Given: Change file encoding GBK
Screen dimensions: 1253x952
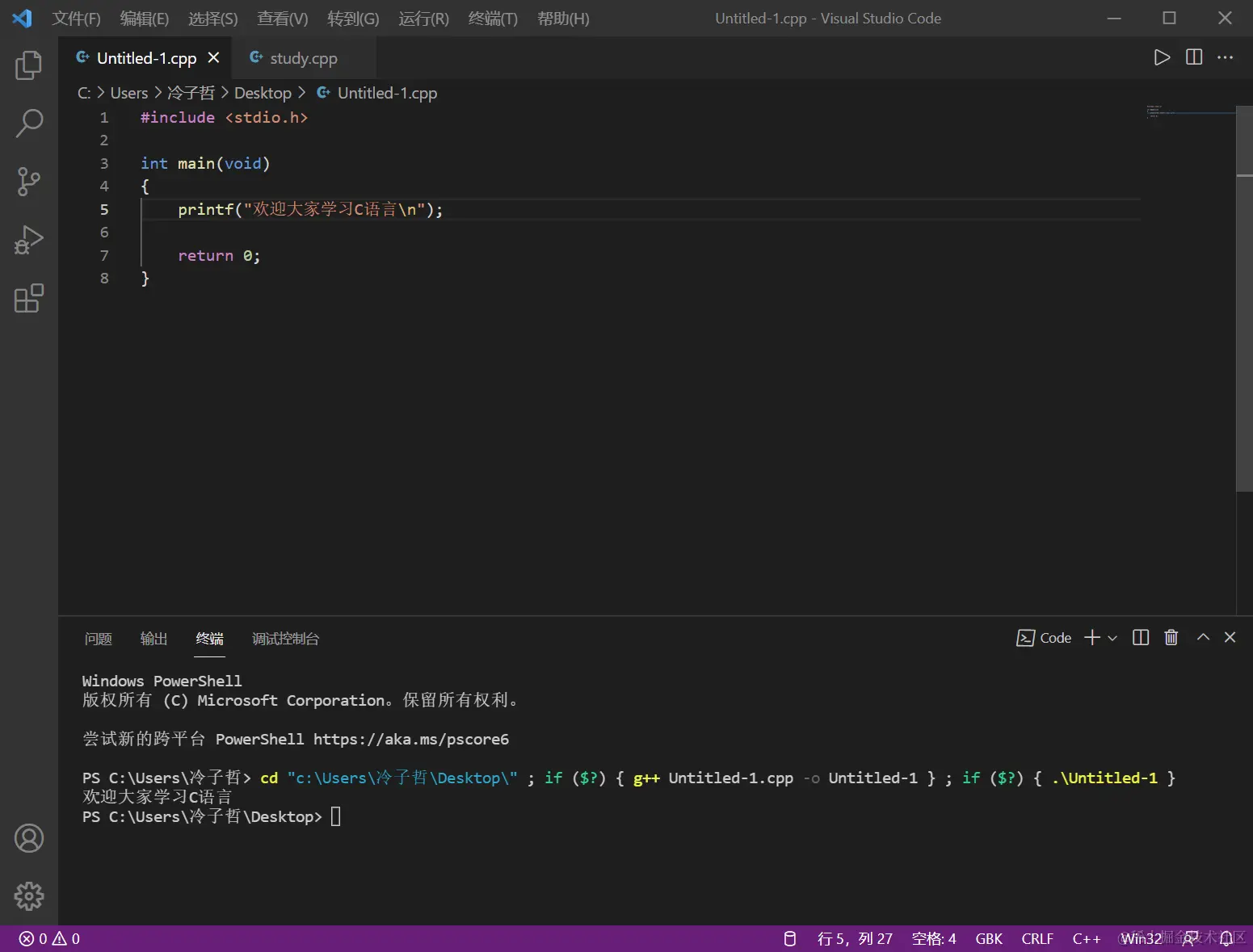Looking at the screenshot, I should [x=989, y=938].
